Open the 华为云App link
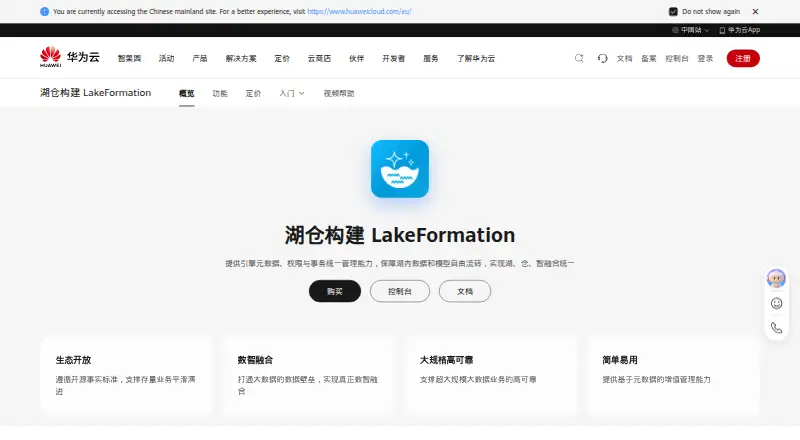This screenshot has width=800, height=440. coord(740,30)
